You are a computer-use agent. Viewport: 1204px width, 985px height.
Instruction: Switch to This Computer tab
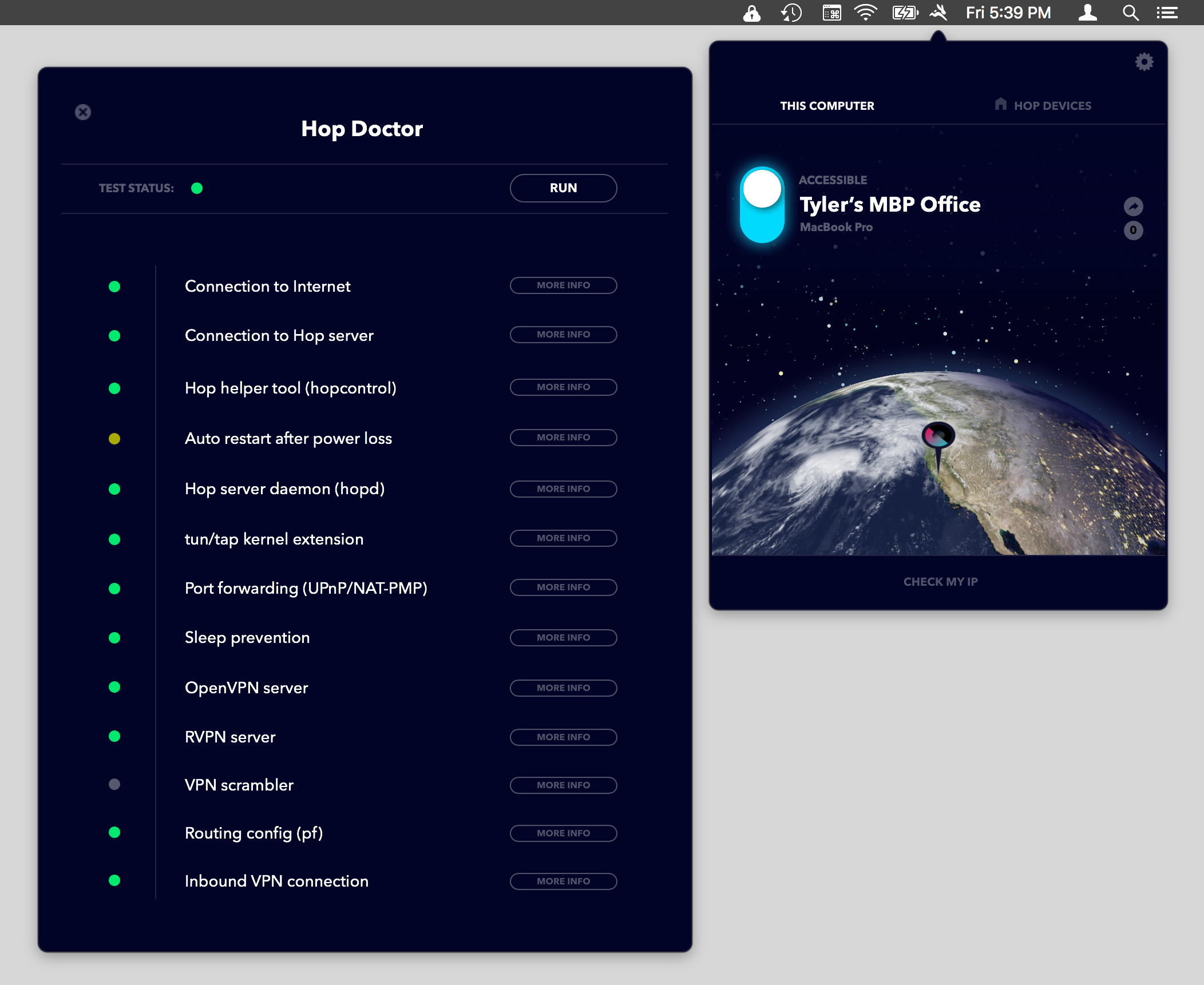[827, 106]
